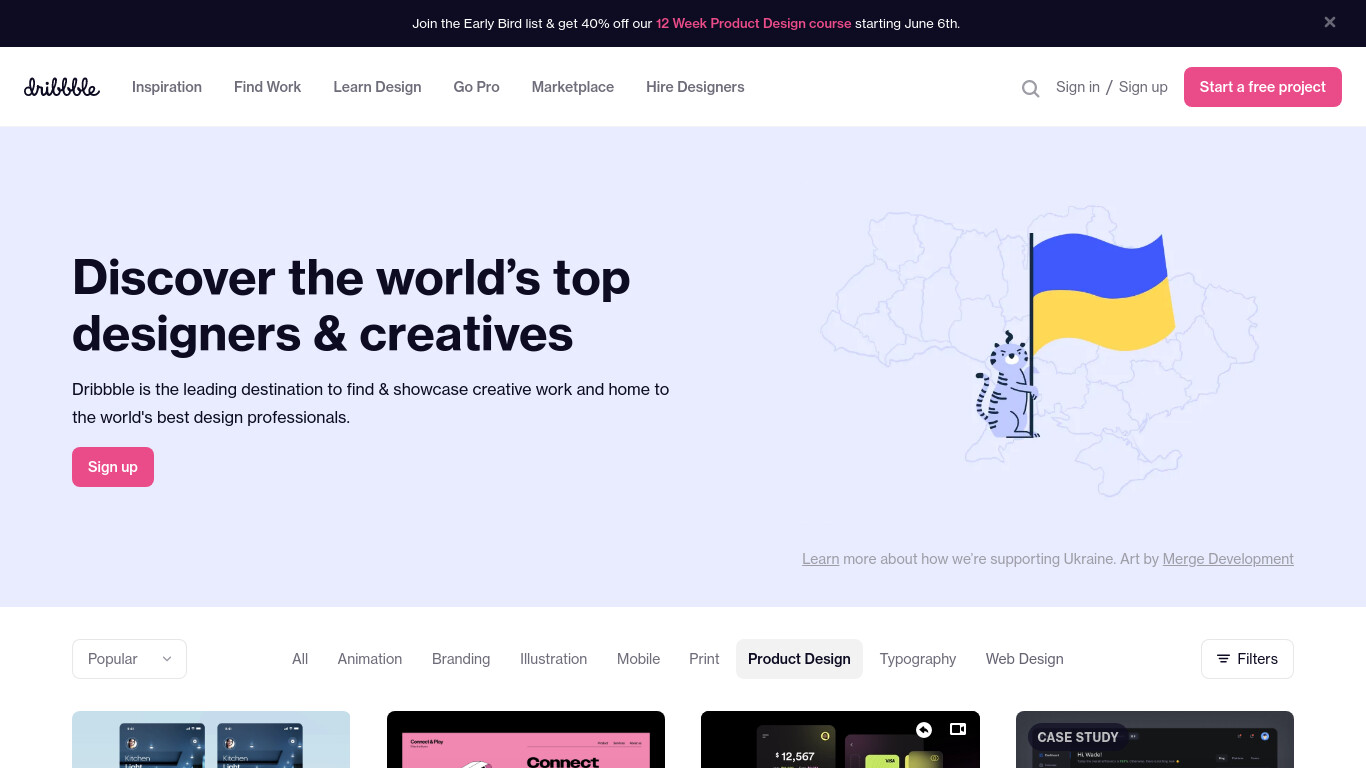The height and width of the screenshot is (768, 1366).
Task: Open the search magnifier icon
Action: click(1030, 88)
